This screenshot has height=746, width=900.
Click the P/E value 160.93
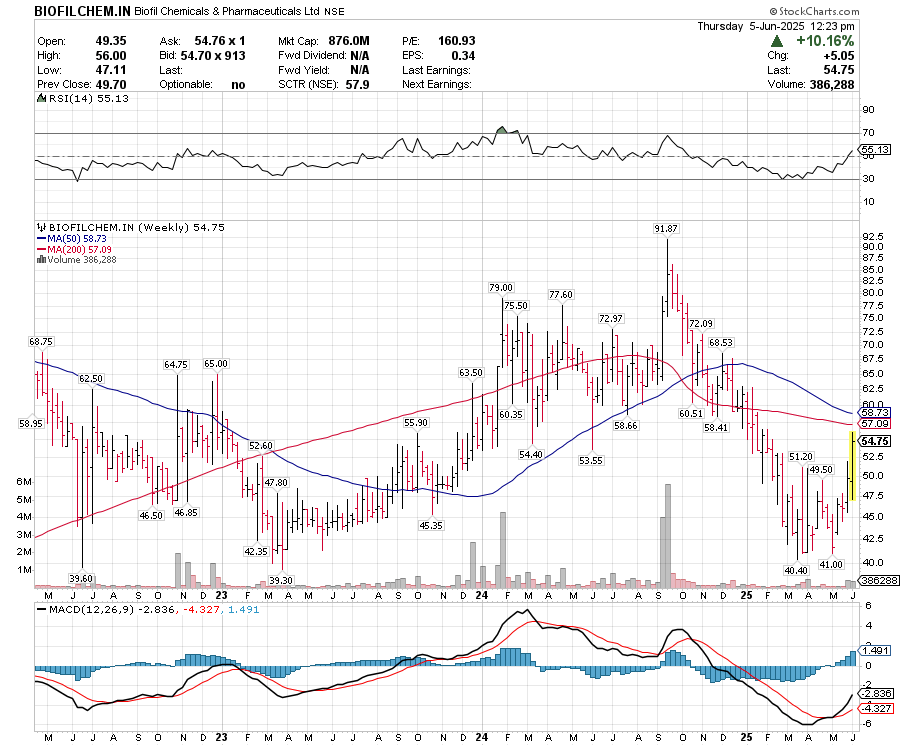tap(457, 41)
